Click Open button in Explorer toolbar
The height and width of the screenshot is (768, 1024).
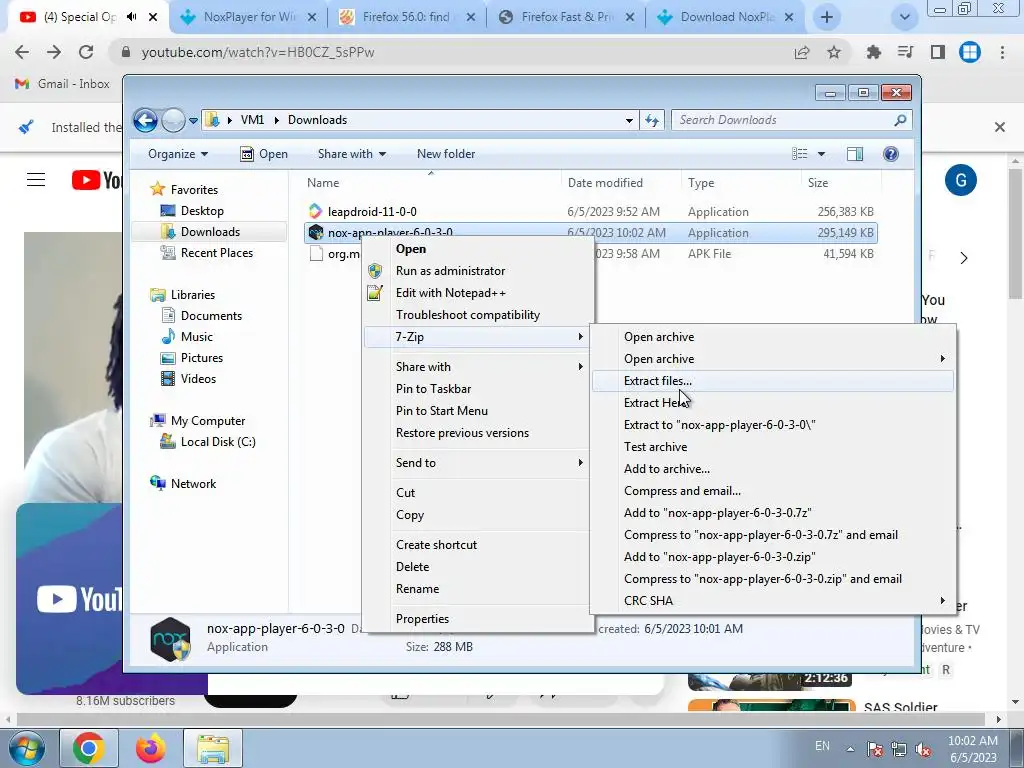click(x=264, y=154)
